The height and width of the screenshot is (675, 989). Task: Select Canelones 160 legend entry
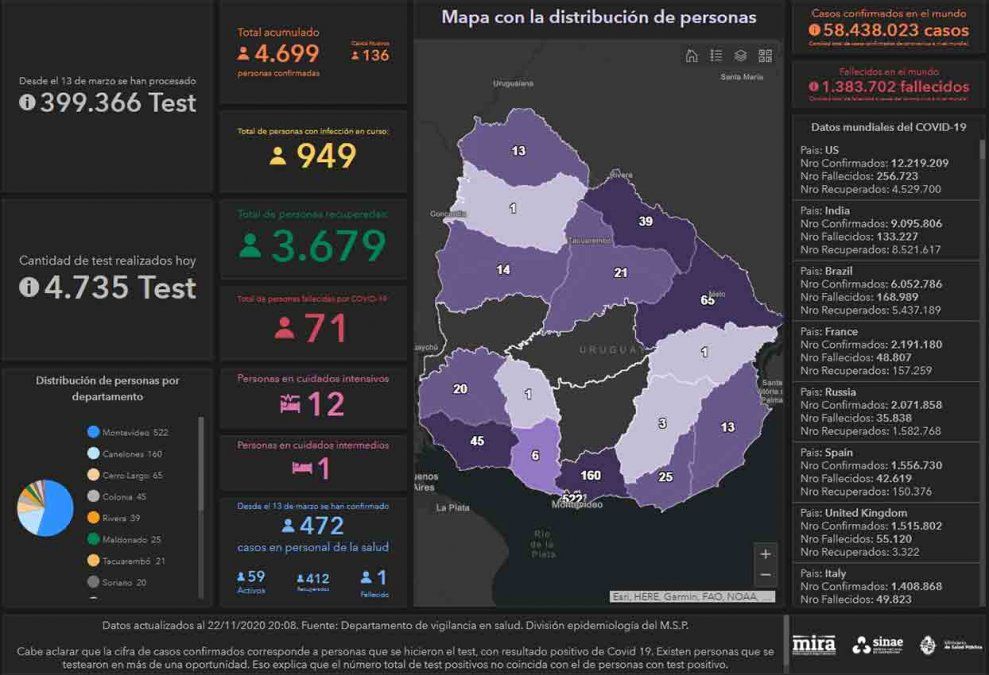click(124, 454)
